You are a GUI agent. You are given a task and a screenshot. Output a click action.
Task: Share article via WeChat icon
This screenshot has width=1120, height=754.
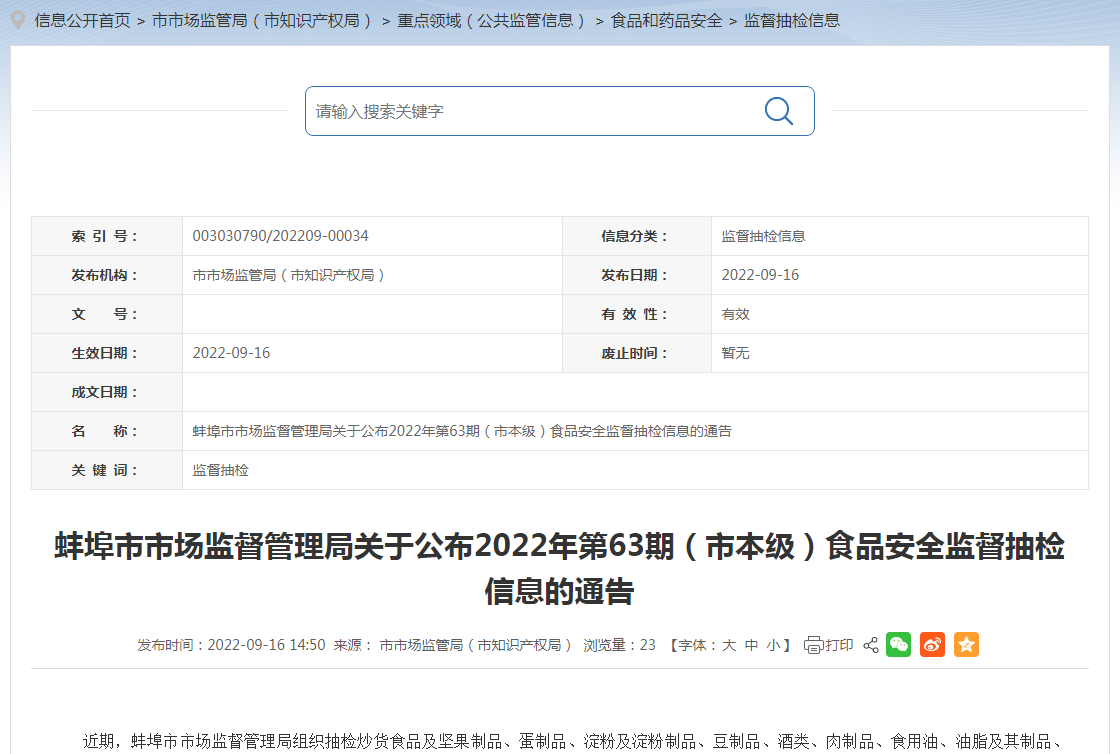899,645
